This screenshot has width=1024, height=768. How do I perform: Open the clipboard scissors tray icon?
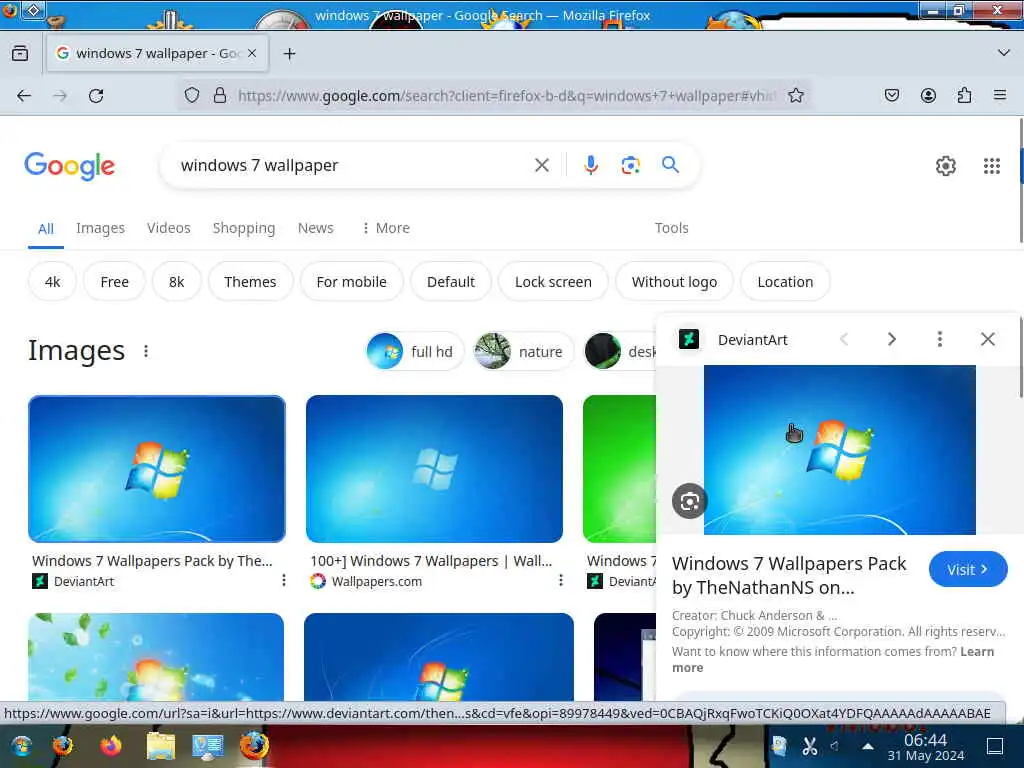tap(810, 745)
